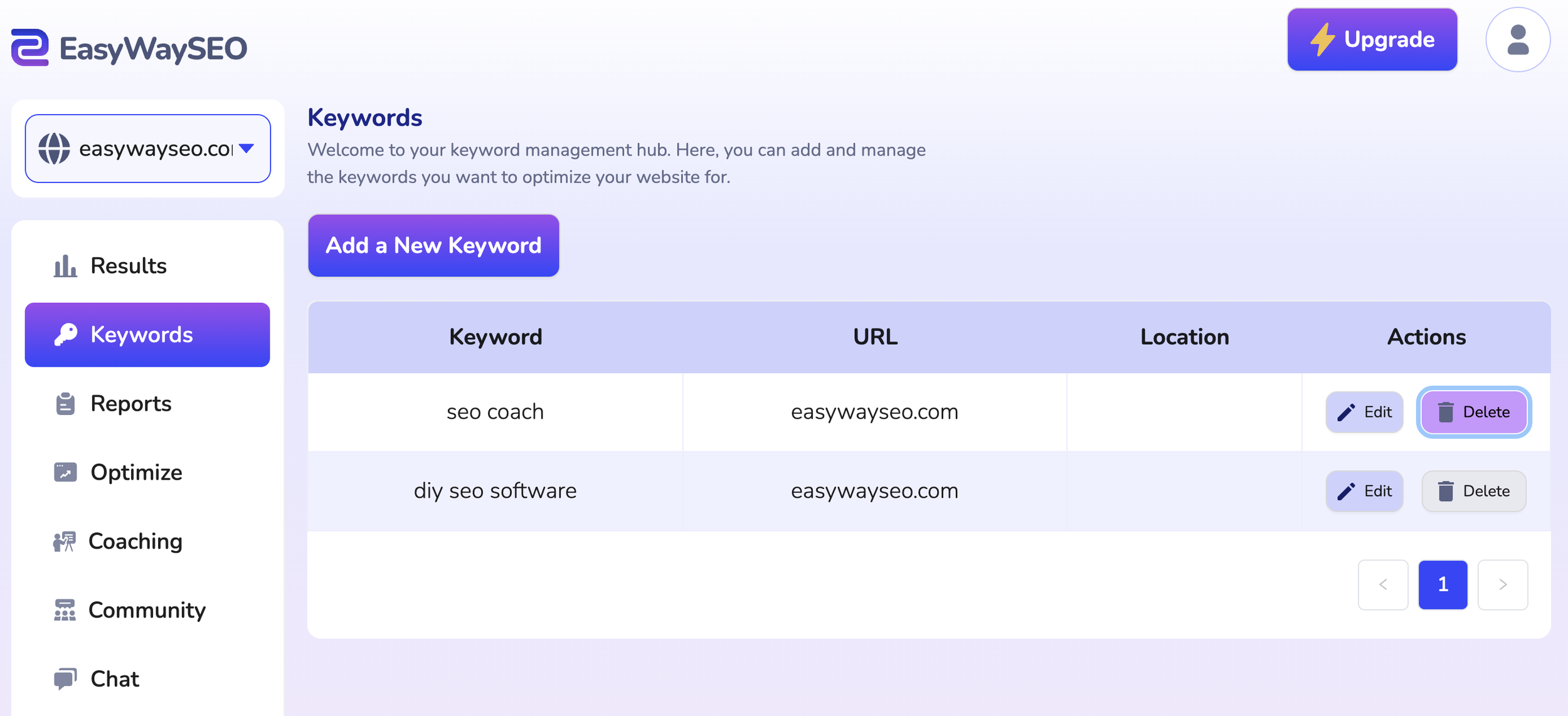Expand the easywayseo.com site dropdown arrow
The height and width of the screenshot is (716, 1568).
click(246, 149)
